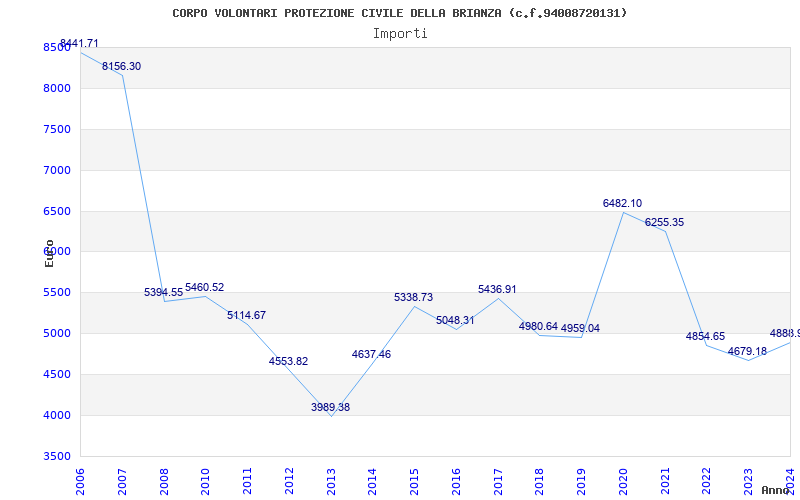Click the data label 5114.67
800x500 pixels.
(x=246, y=315)
